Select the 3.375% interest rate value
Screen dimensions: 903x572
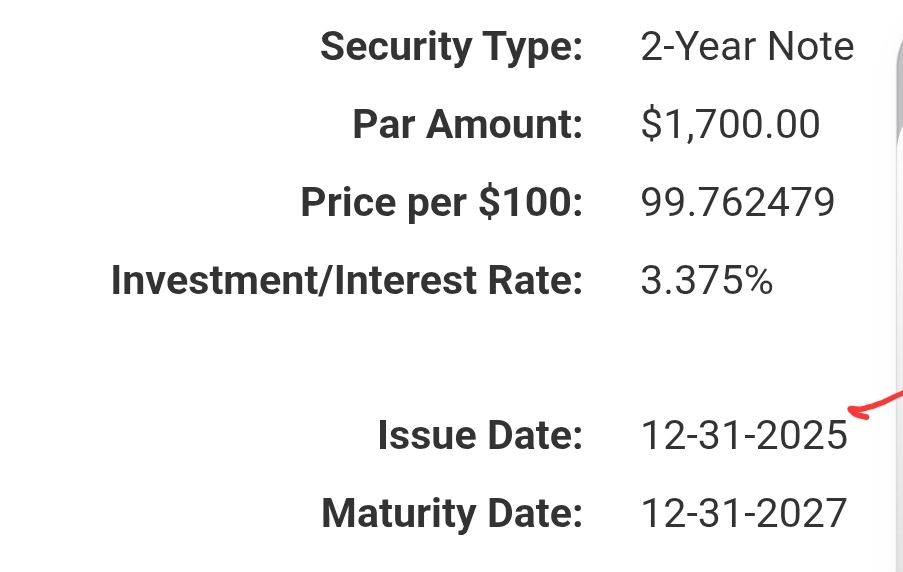[707, 281]
